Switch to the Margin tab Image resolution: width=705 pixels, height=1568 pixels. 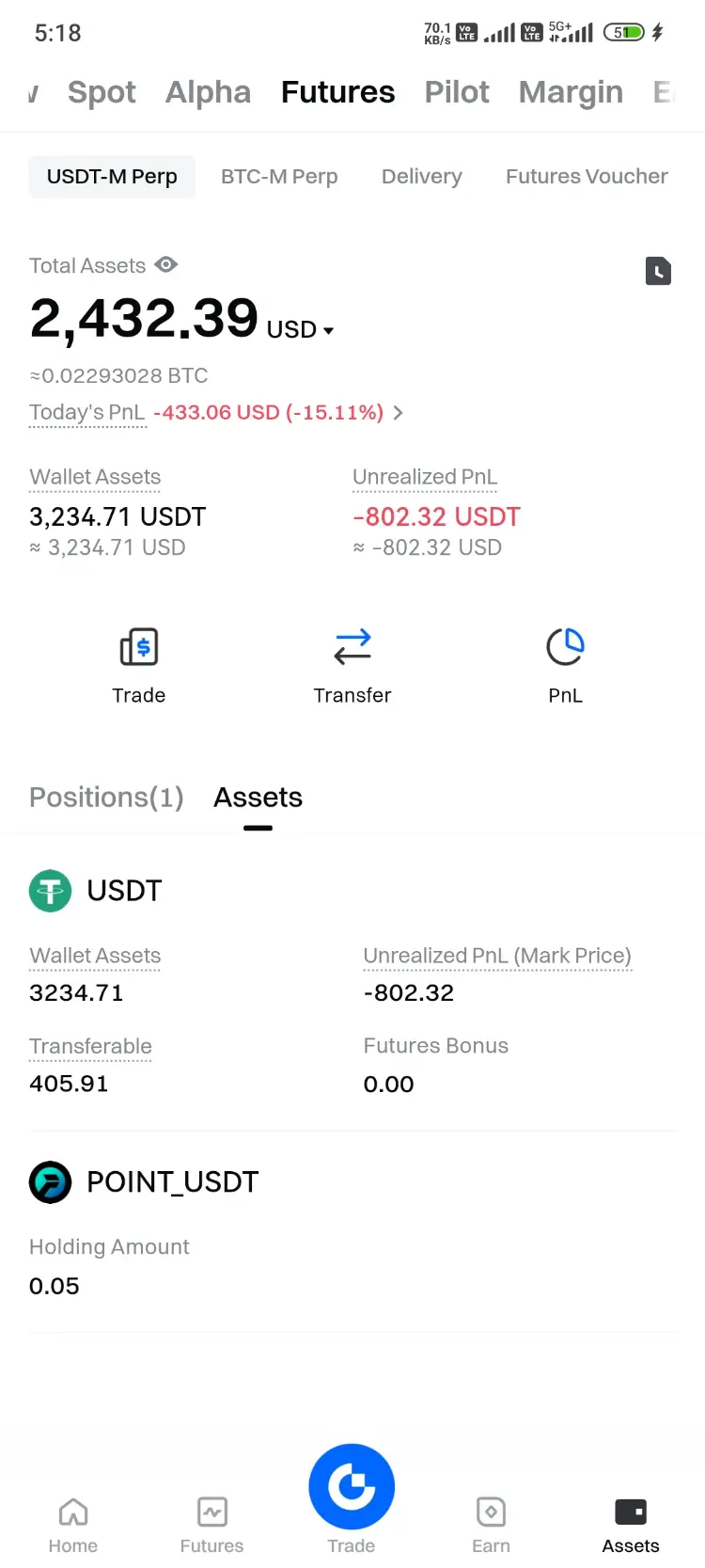(x=571, y=92)
